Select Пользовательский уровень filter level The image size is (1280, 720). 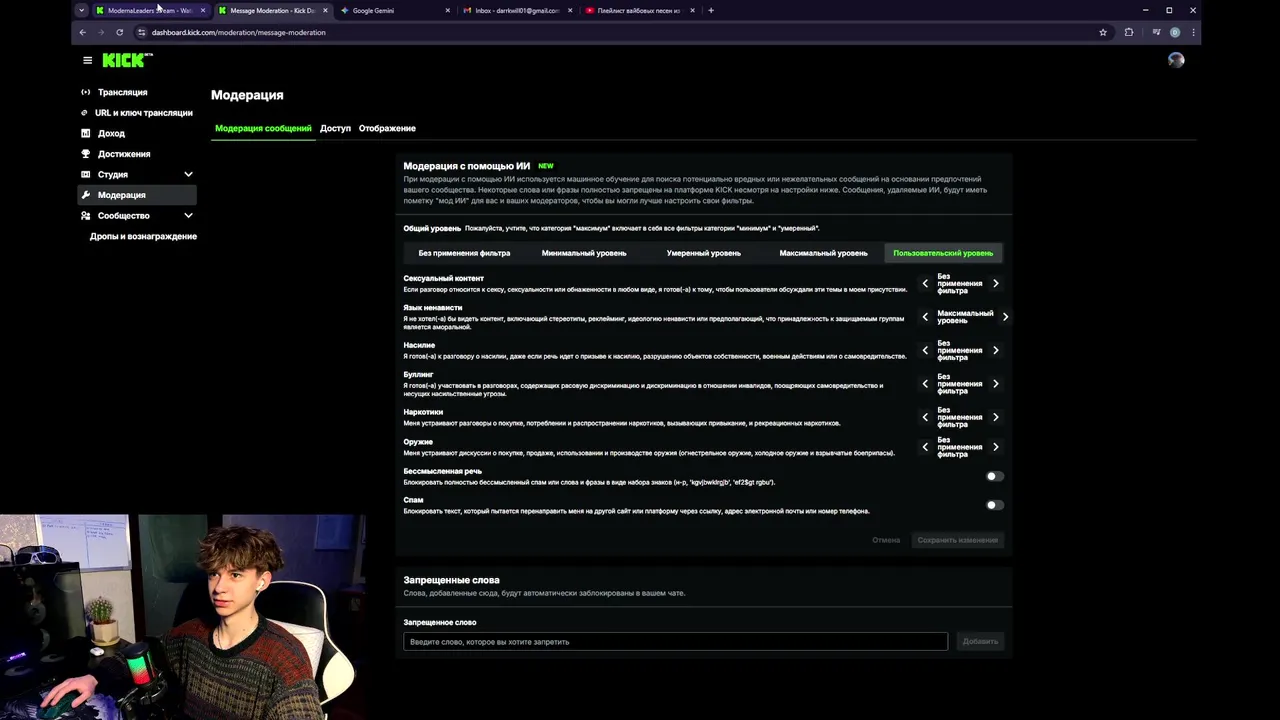coord(943,253)
